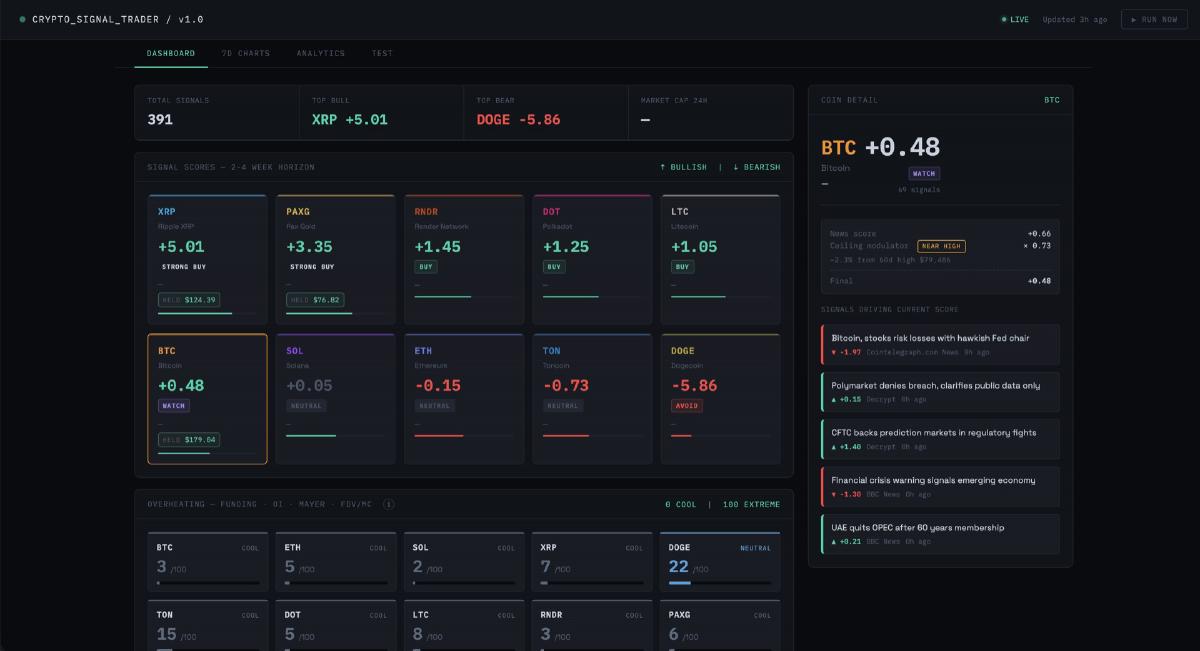Open the ETH overheating card scoring 5
The width and height of the screenshot is (1200, 651).
tap(336, 562)
